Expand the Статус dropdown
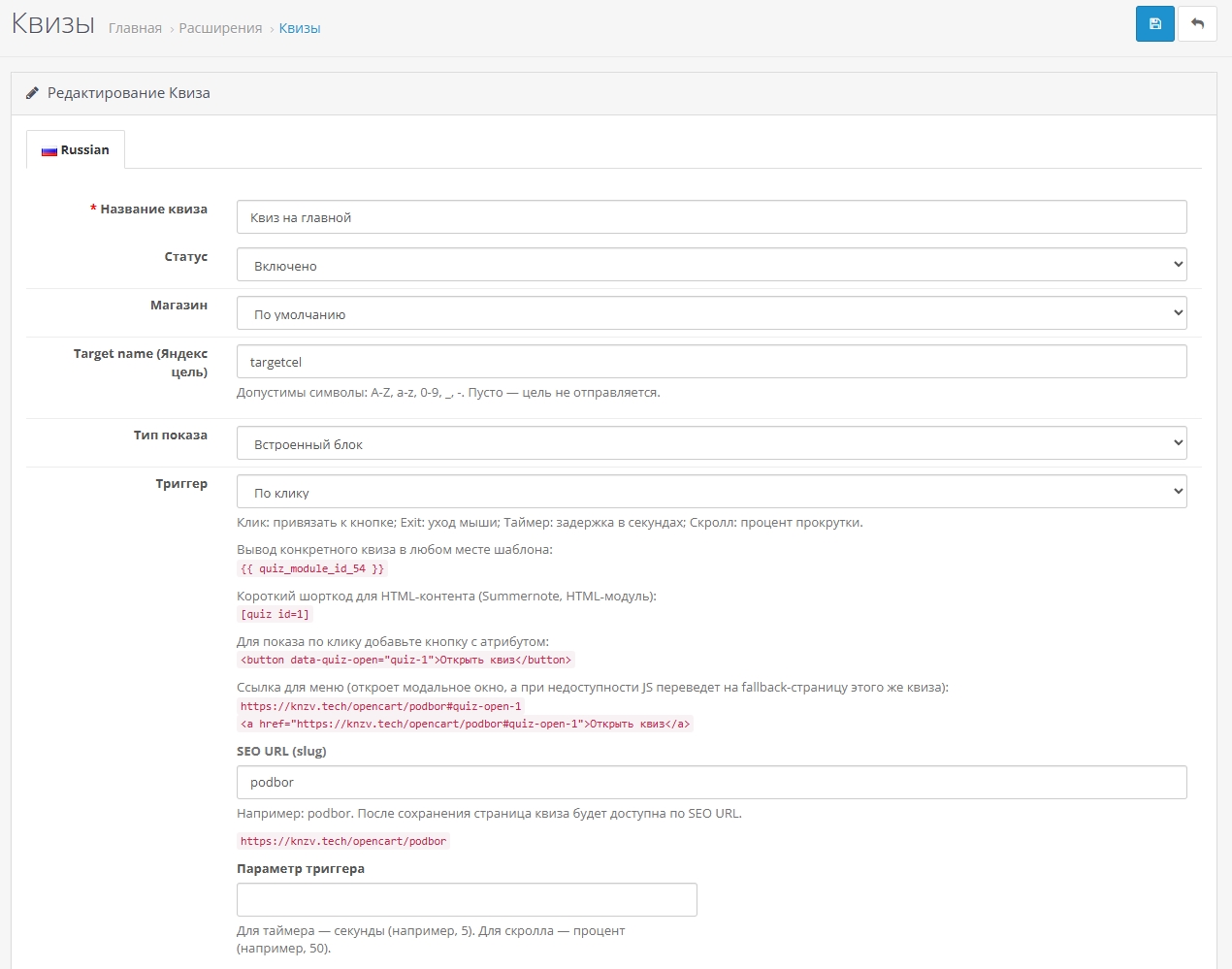Image resolution: width=1232 pixels, height=969 pixels. [711, 265]
